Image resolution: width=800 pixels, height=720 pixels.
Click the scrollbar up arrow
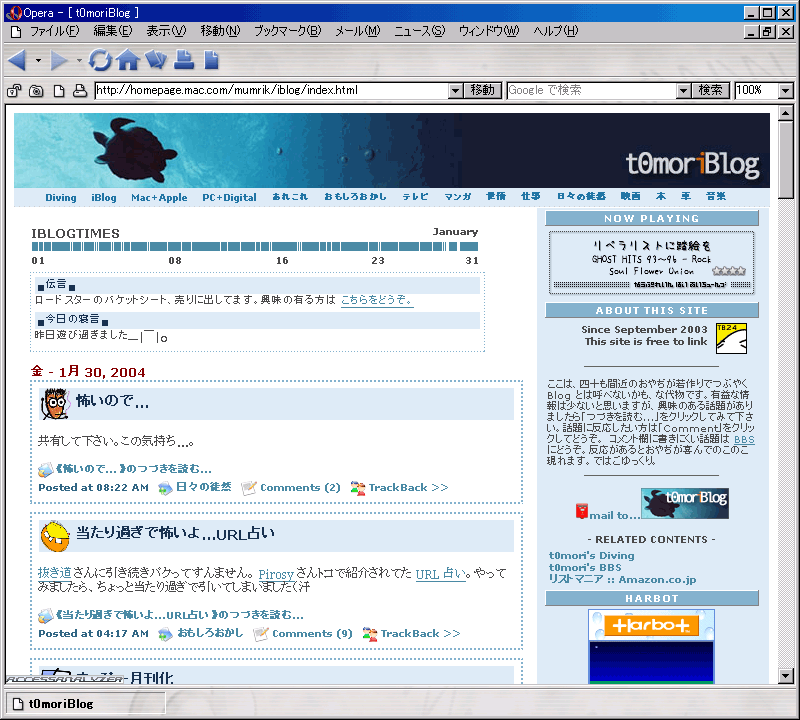click(786, 113)
